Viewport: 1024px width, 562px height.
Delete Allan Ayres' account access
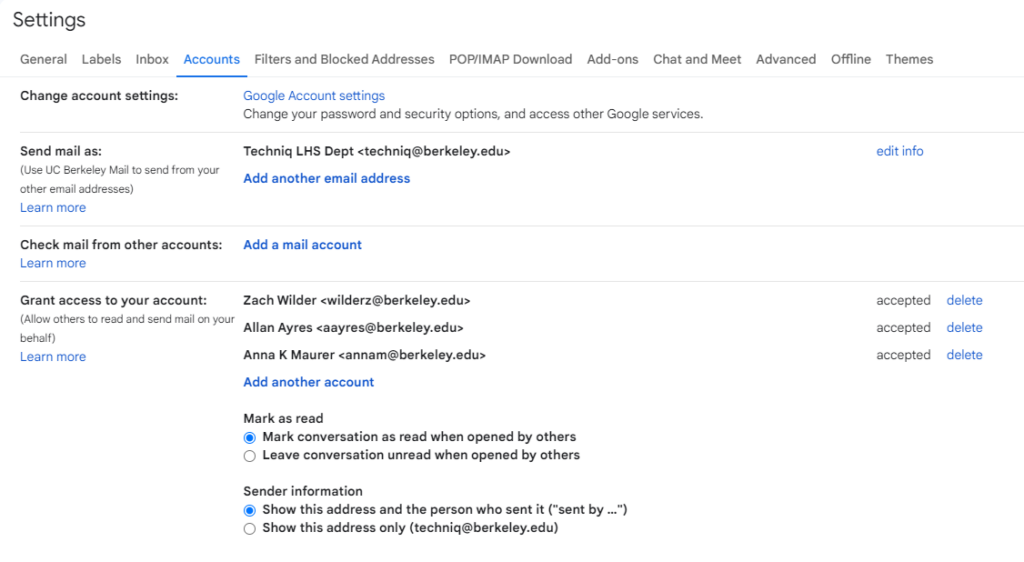[964, 327]
